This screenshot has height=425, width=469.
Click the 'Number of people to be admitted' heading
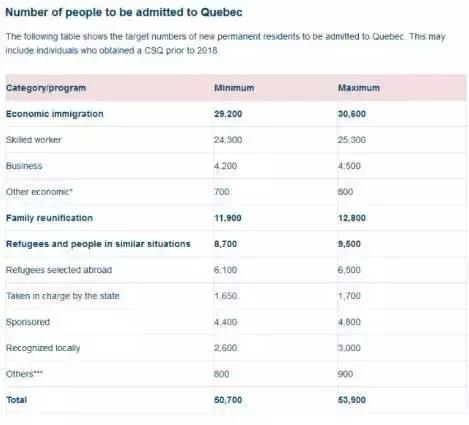tap(124, 12)
